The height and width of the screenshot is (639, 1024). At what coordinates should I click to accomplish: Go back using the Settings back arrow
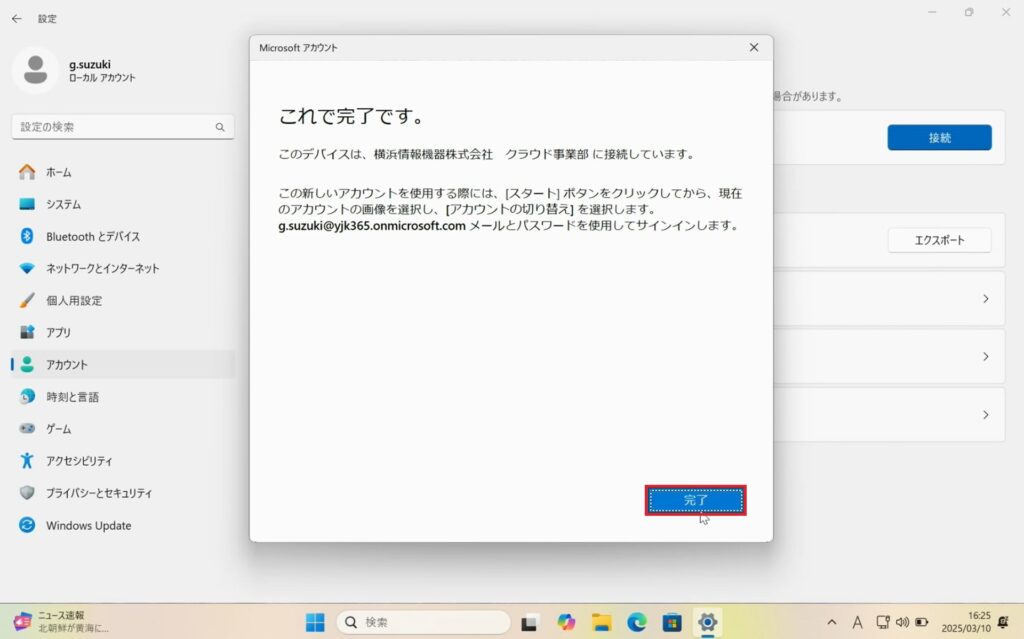pyautogui.click(x=16, y=19)
